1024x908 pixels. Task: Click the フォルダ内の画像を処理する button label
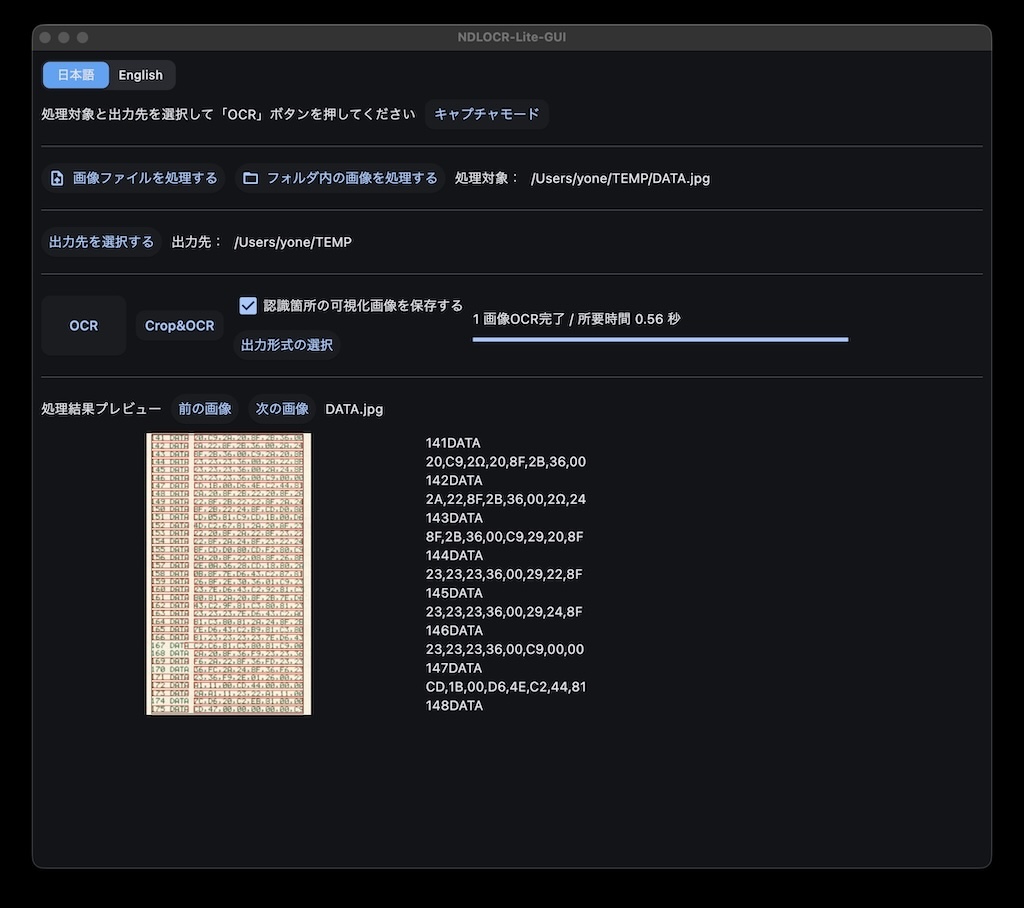click(352, 178)
